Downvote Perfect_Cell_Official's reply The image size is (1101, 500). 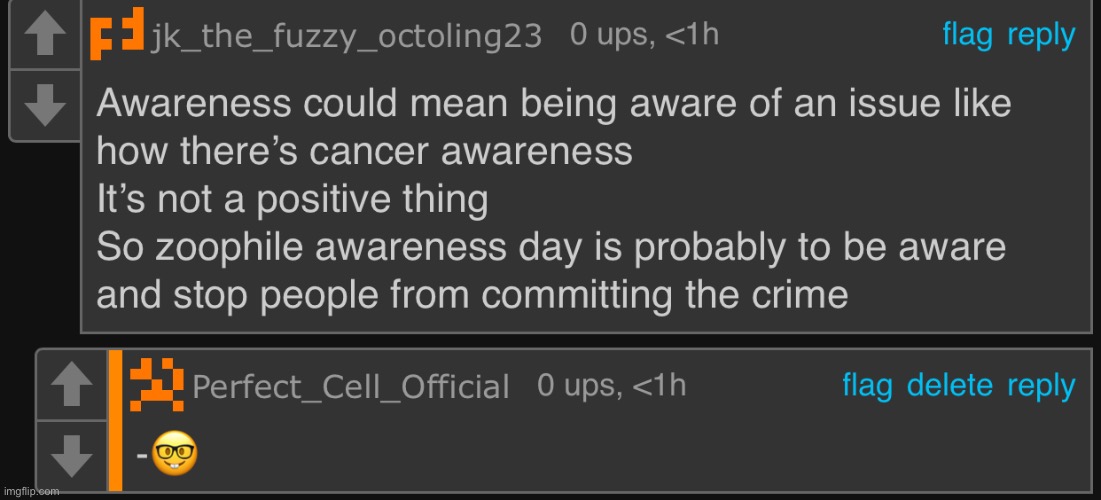pyautogui.click(x=70, y=455)
